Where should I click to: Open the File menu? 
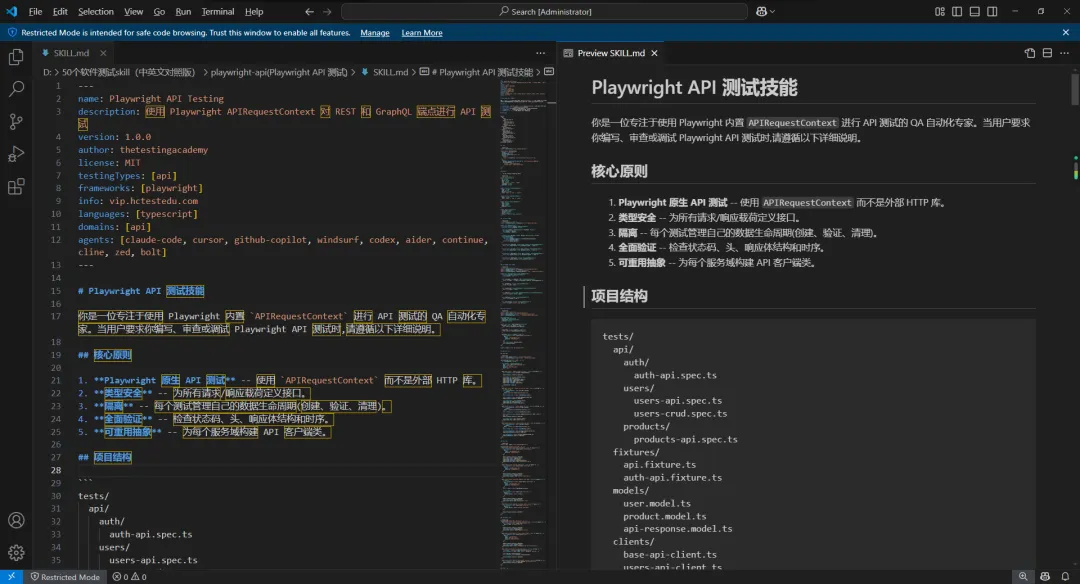(x=35, y=12)
